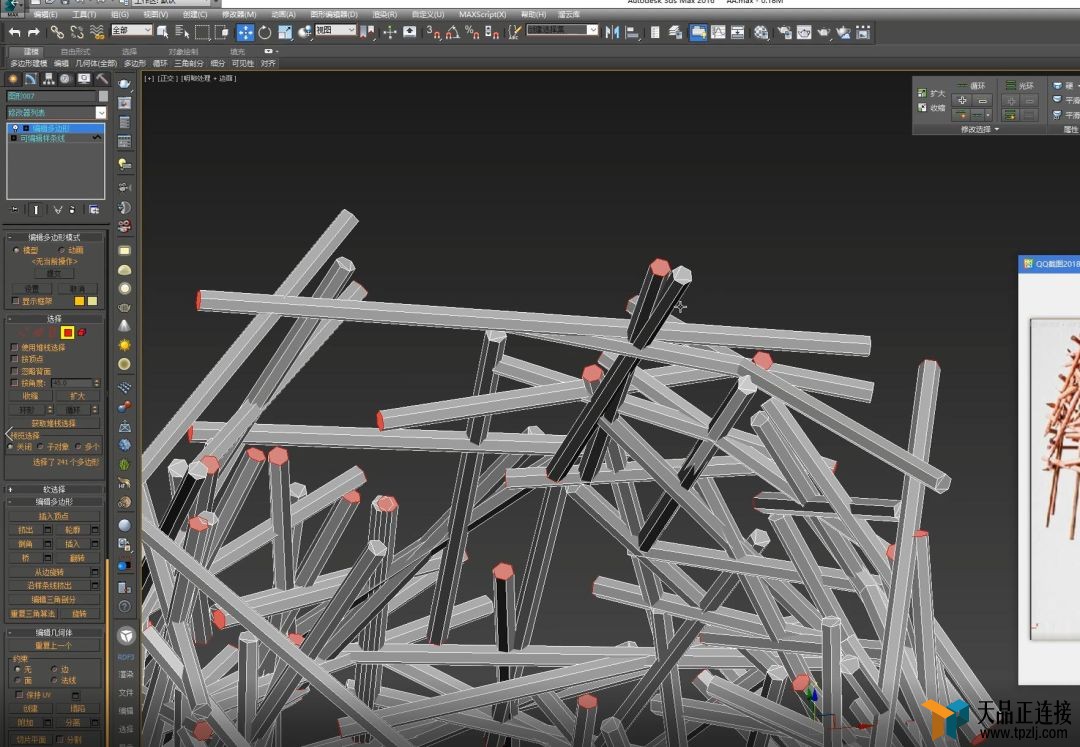Enable 保持 UV checkbox

19,695
